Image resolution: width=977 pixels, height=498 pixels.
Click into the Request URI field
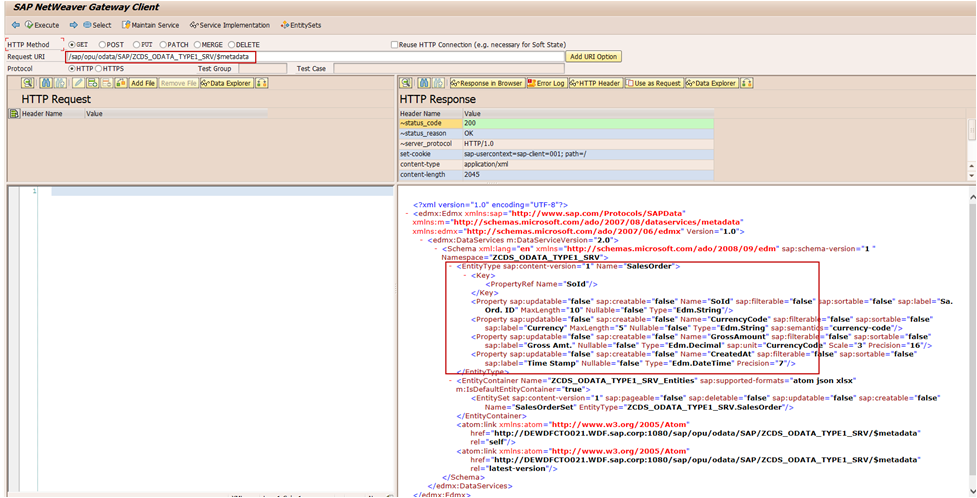[x=314, y=57]
